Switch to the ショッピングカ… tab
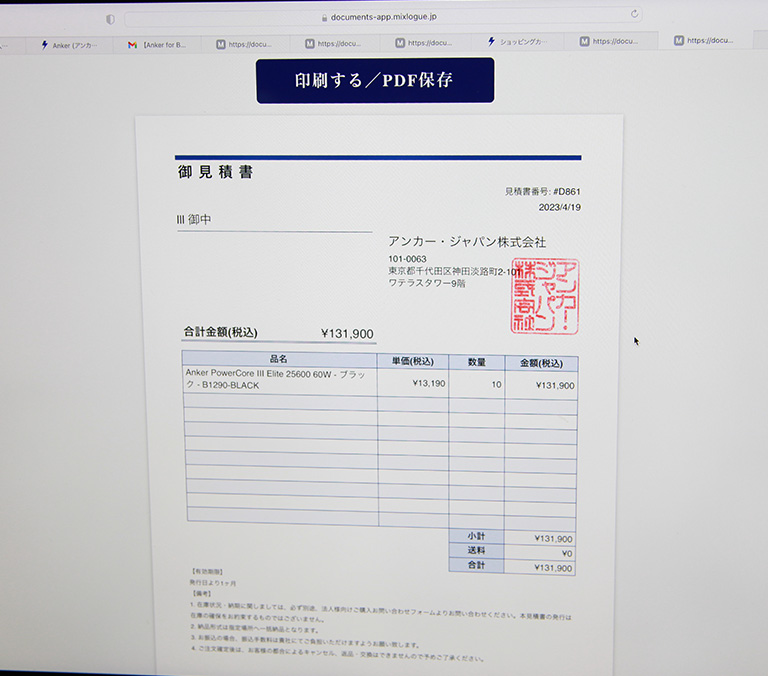The image size is (768, 676). click(517, 42)
